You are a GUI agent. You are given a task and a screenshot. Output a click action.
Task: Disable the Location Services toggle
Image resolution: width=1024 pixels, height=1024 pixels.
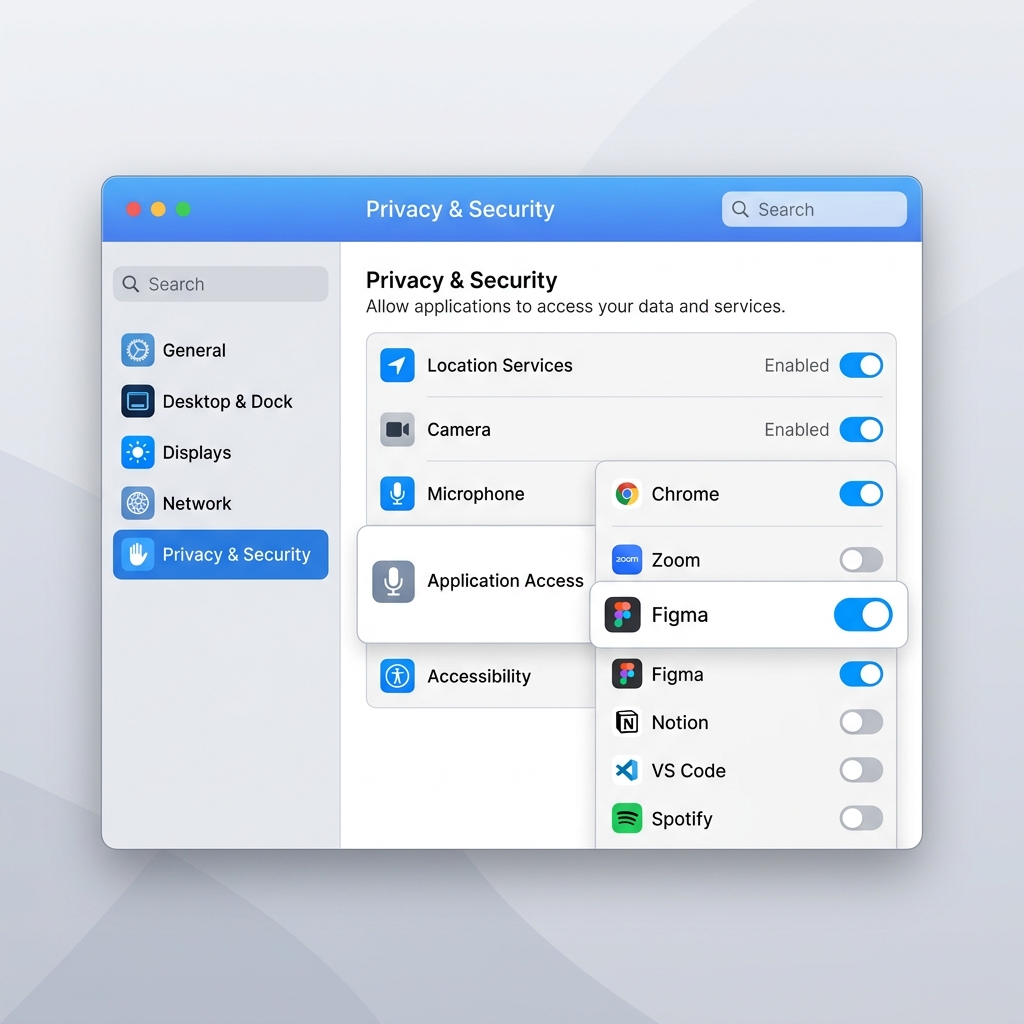(861, 365)
